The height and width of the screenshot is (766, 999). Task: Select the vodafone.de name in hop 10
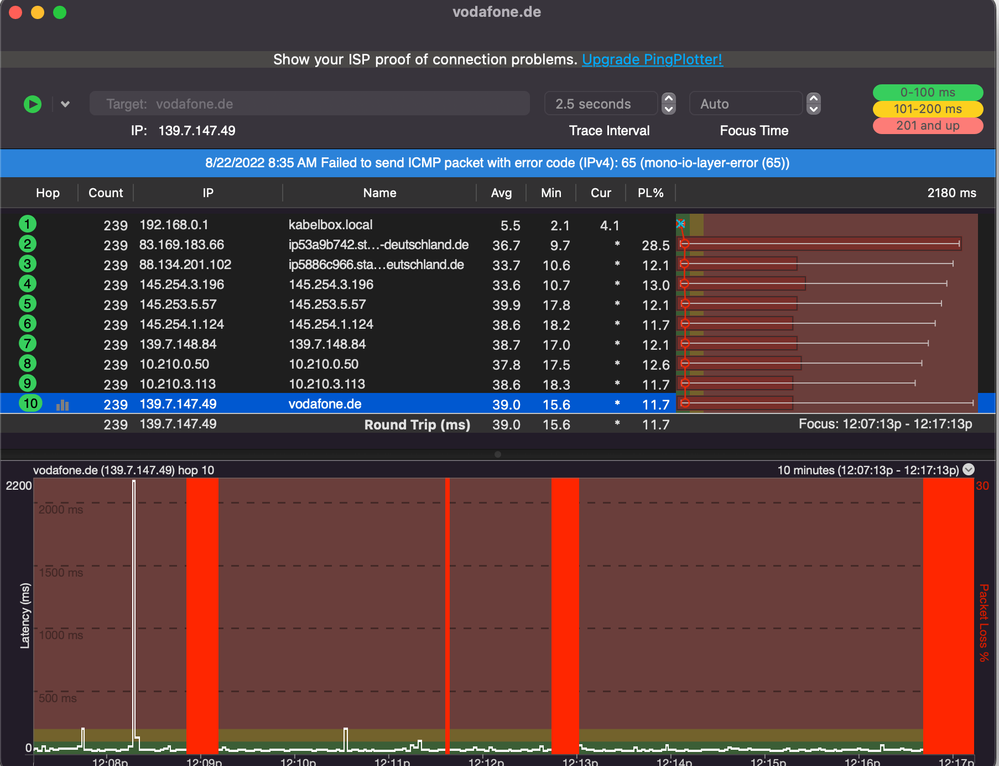(325, 404)
